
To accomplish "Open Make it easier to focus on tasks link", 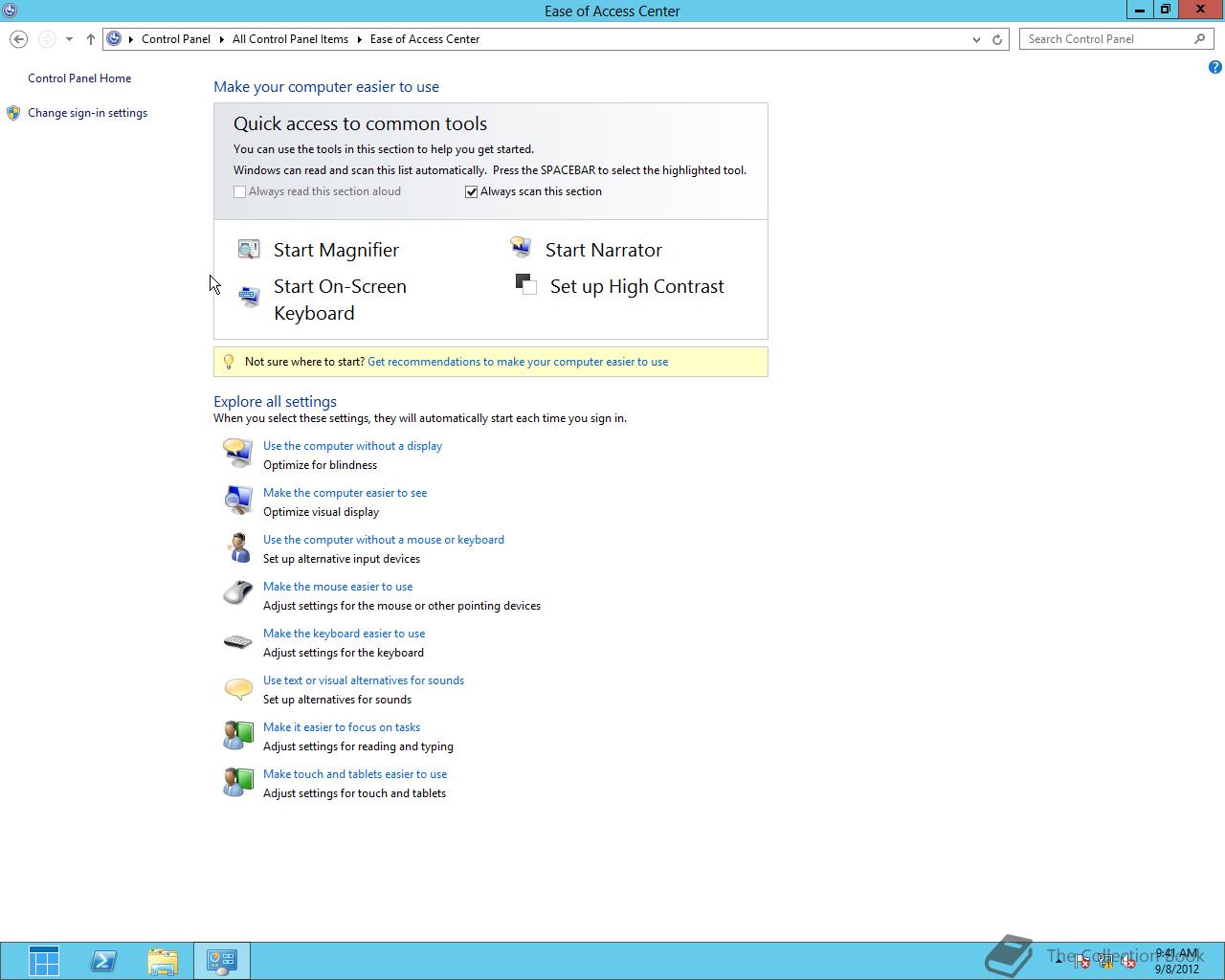I will click(x=342, y=727).
